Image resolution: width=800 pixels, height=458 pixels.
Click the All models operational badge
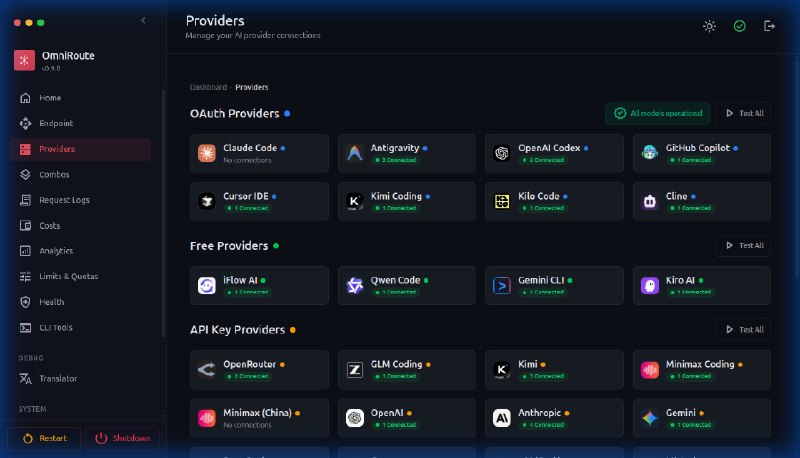658,113
